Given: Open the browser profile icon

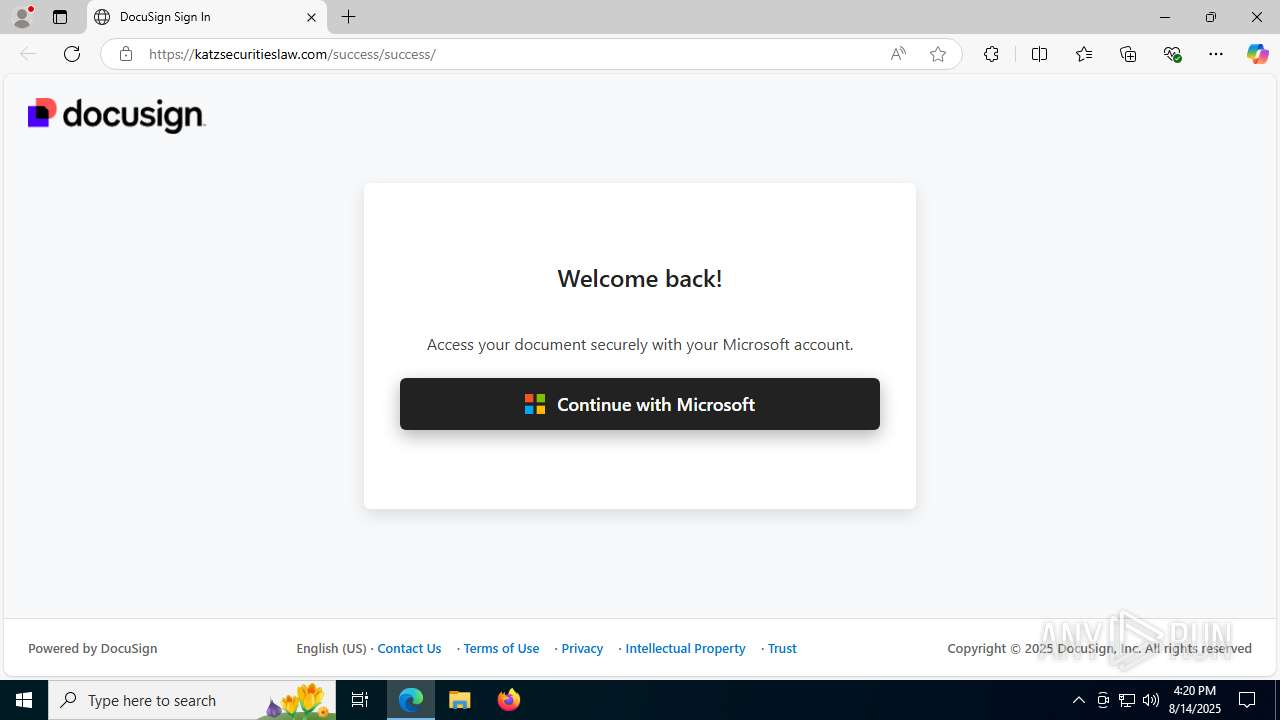Looking at the screenshot, I should [x=22, y=17].
